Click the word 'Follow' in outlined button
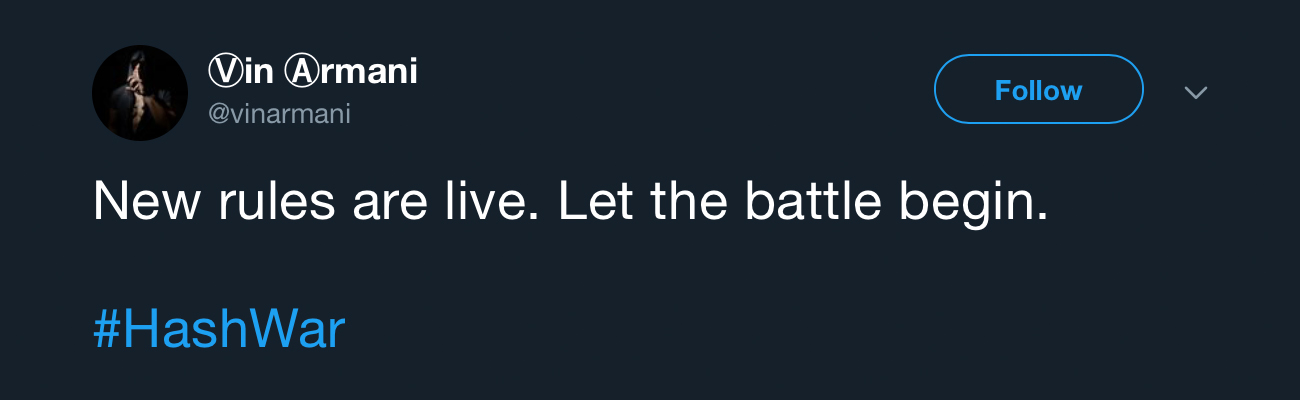 click(x=1038, y=90)
